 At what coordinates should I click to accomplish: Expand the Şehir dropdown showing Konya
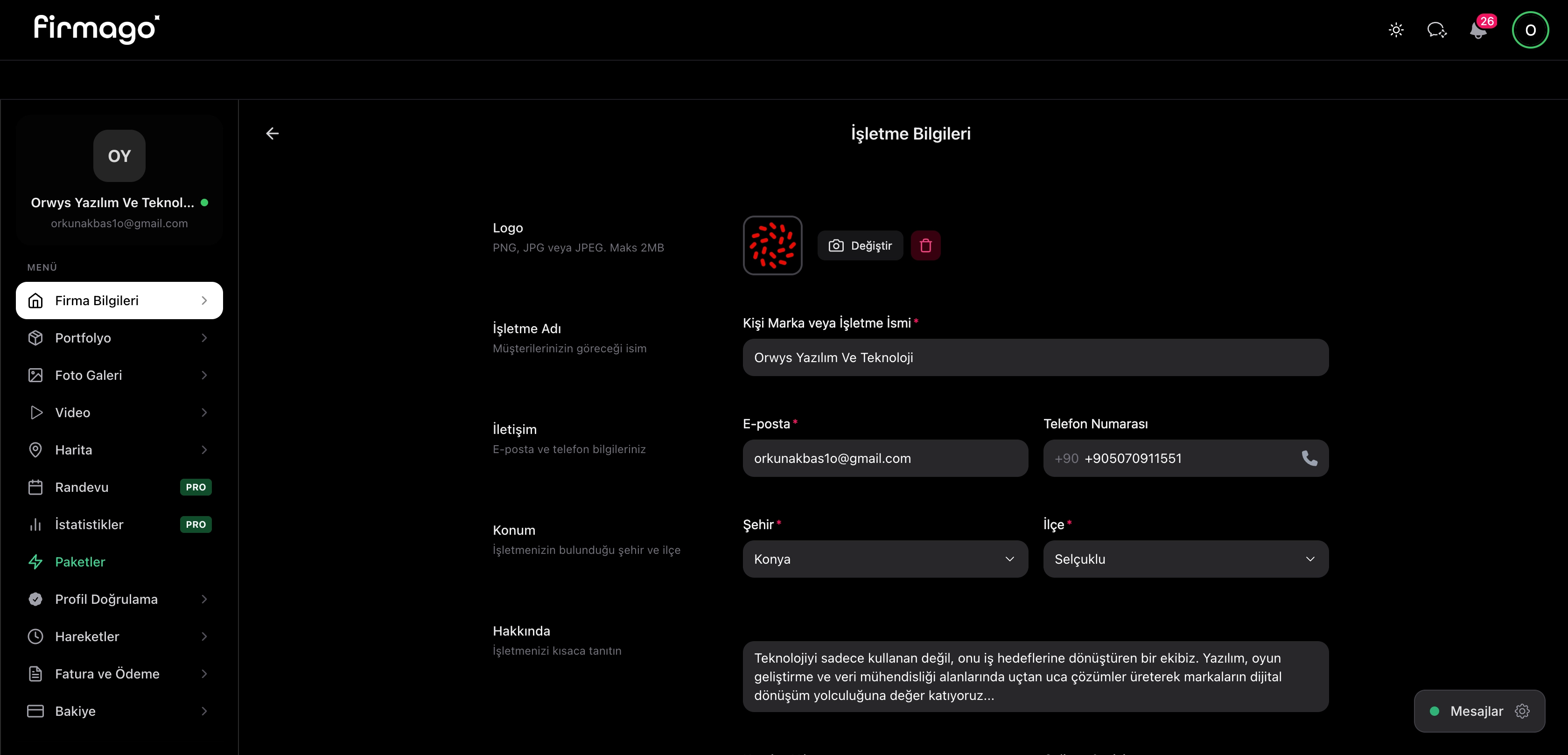tap(885, 559)
